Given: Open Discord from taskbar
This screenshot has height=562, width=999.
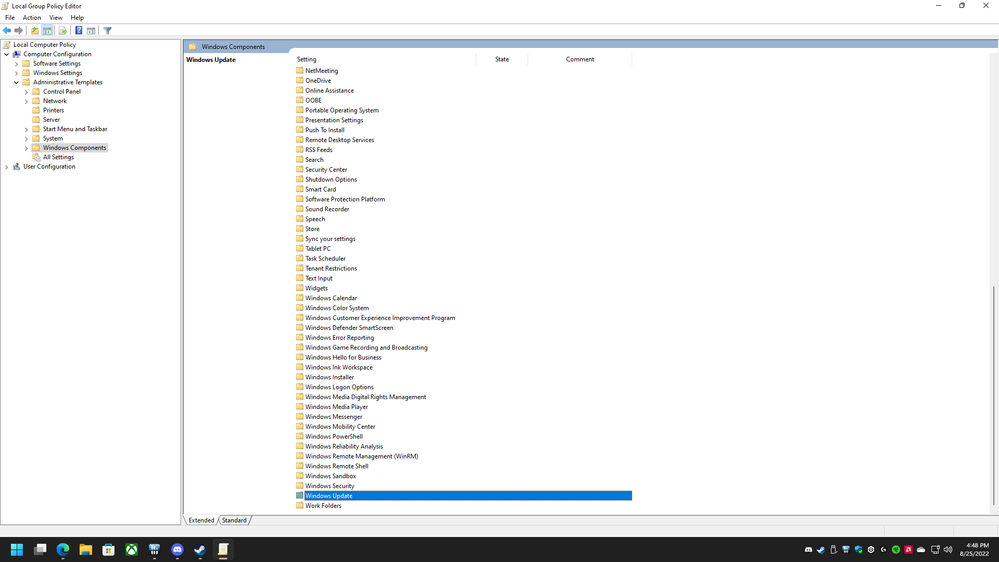Looking at the screenshot, I should (x=177, y=549).
